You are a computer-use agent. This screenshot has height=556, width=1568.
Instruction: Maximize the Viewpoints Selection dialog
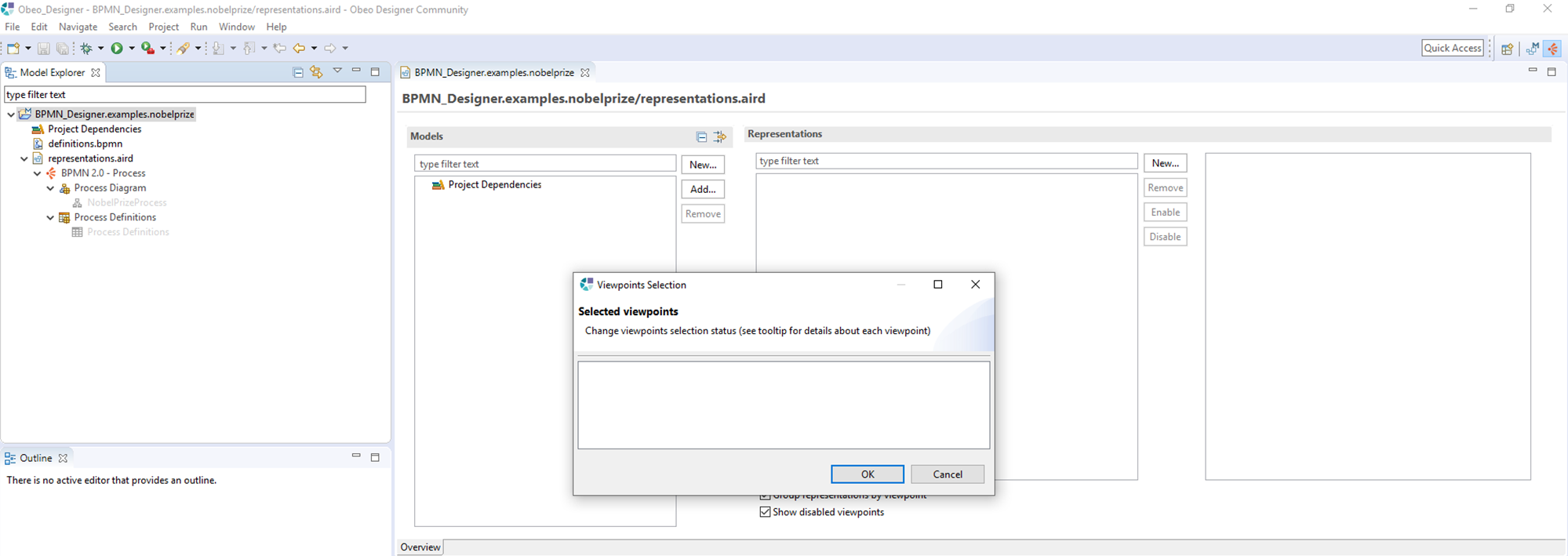tap(938, 285)
